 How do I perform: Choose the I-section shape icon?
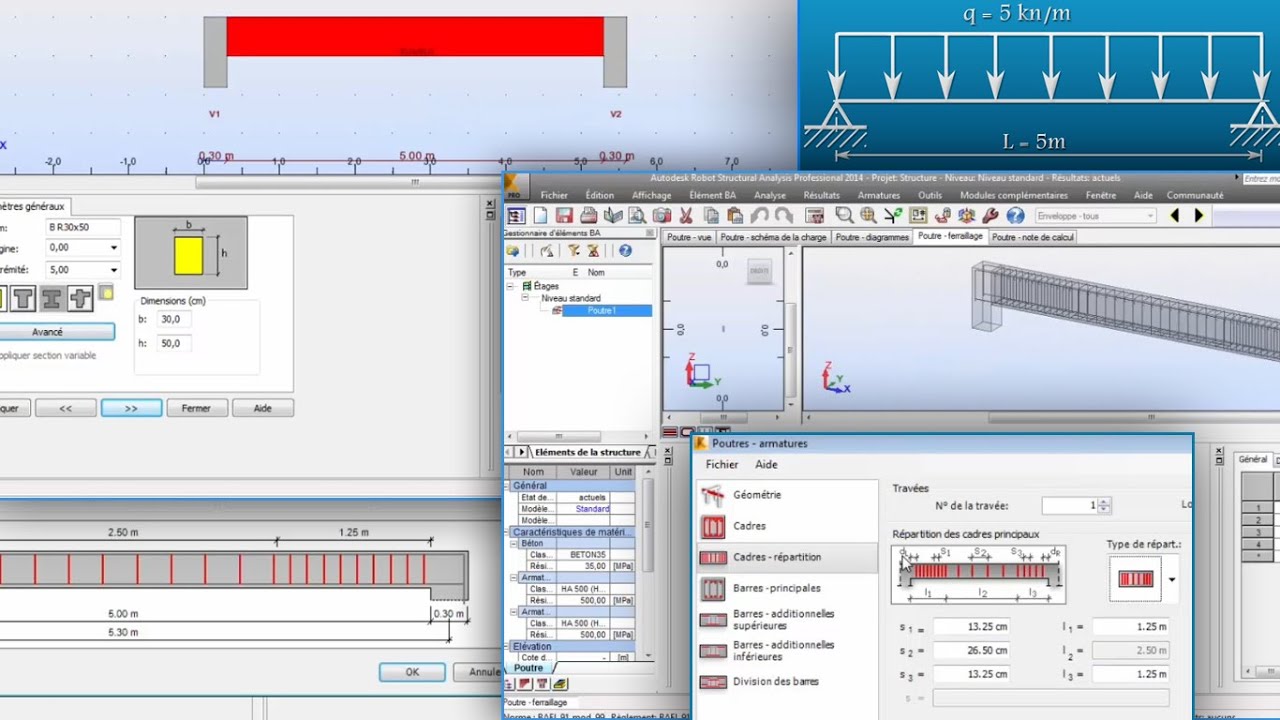click(x=51, y=298)
